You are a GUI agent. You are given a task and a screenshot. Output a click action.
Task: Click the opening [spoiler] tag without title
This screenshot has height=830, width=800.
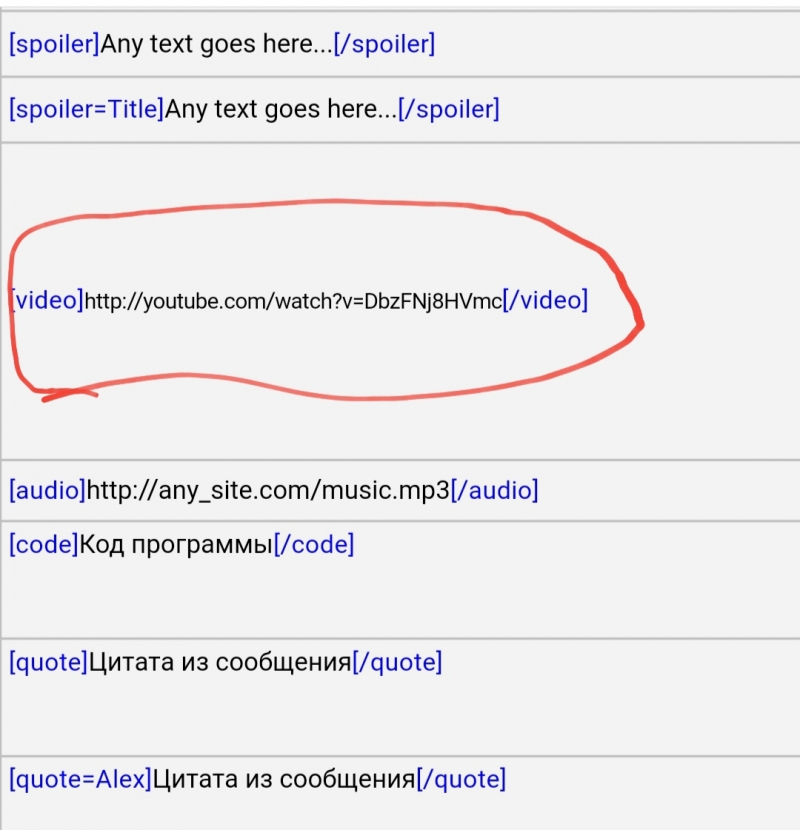point(55,44)
